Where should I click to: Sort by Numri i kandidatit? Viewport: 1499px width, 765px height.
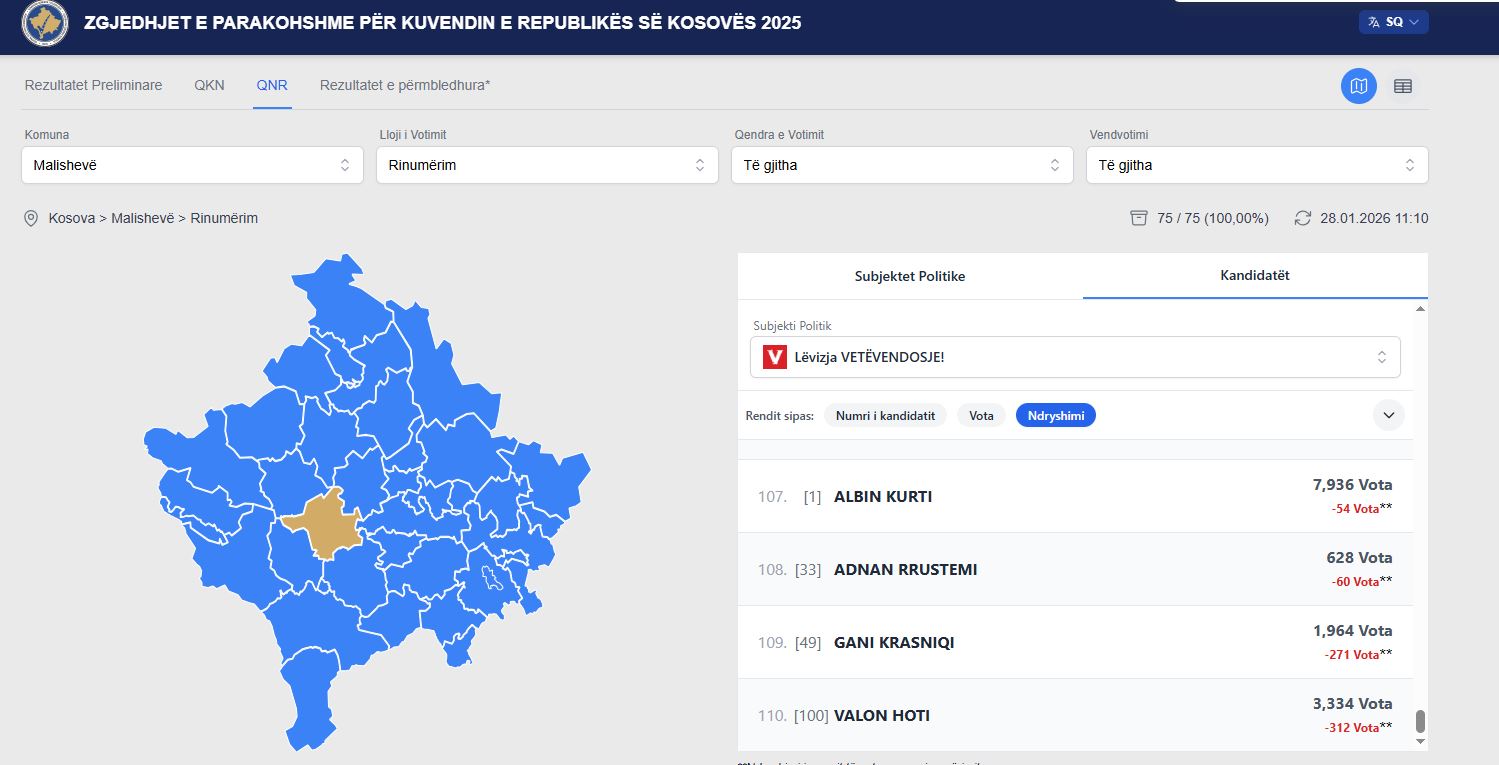[x=885, y=415]
